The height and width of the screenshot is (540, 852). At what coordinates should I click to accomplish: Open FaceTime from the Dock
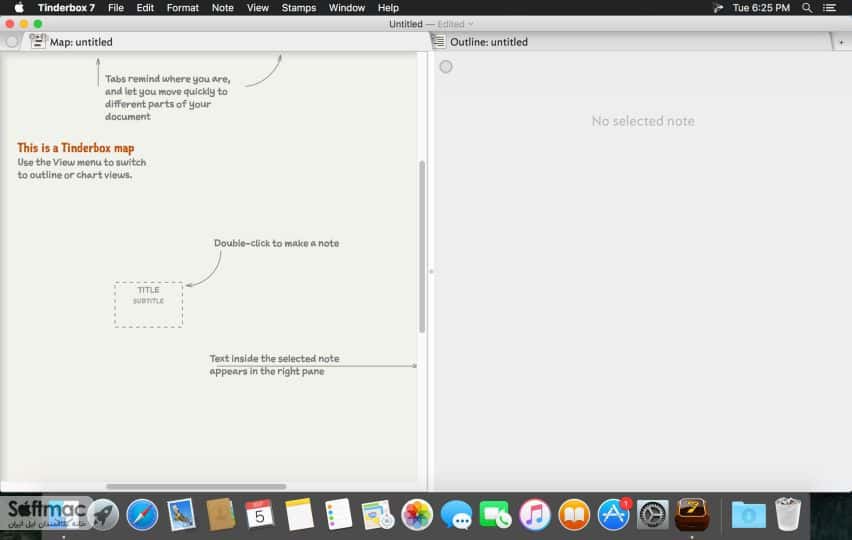pyautogui.click(x=495, y=514)
